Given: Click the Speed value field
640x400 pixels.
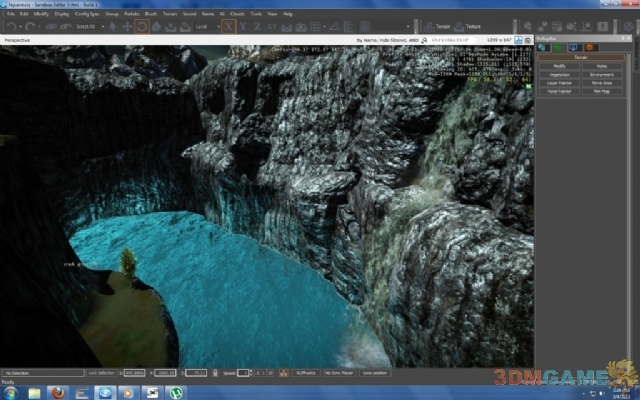Looking at the screenshot, I should (x=243, y=373).
